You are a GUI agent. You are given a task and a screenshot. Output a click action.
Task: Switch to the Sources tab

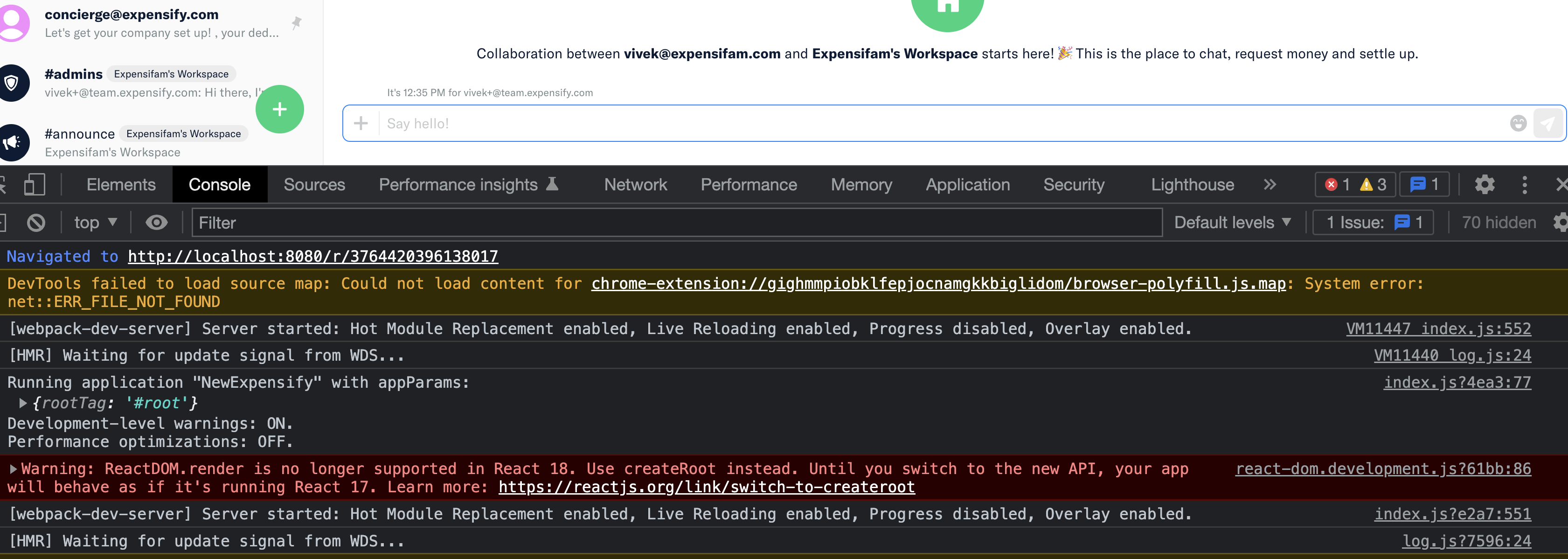pyautogui.click(x=314, y=184)
